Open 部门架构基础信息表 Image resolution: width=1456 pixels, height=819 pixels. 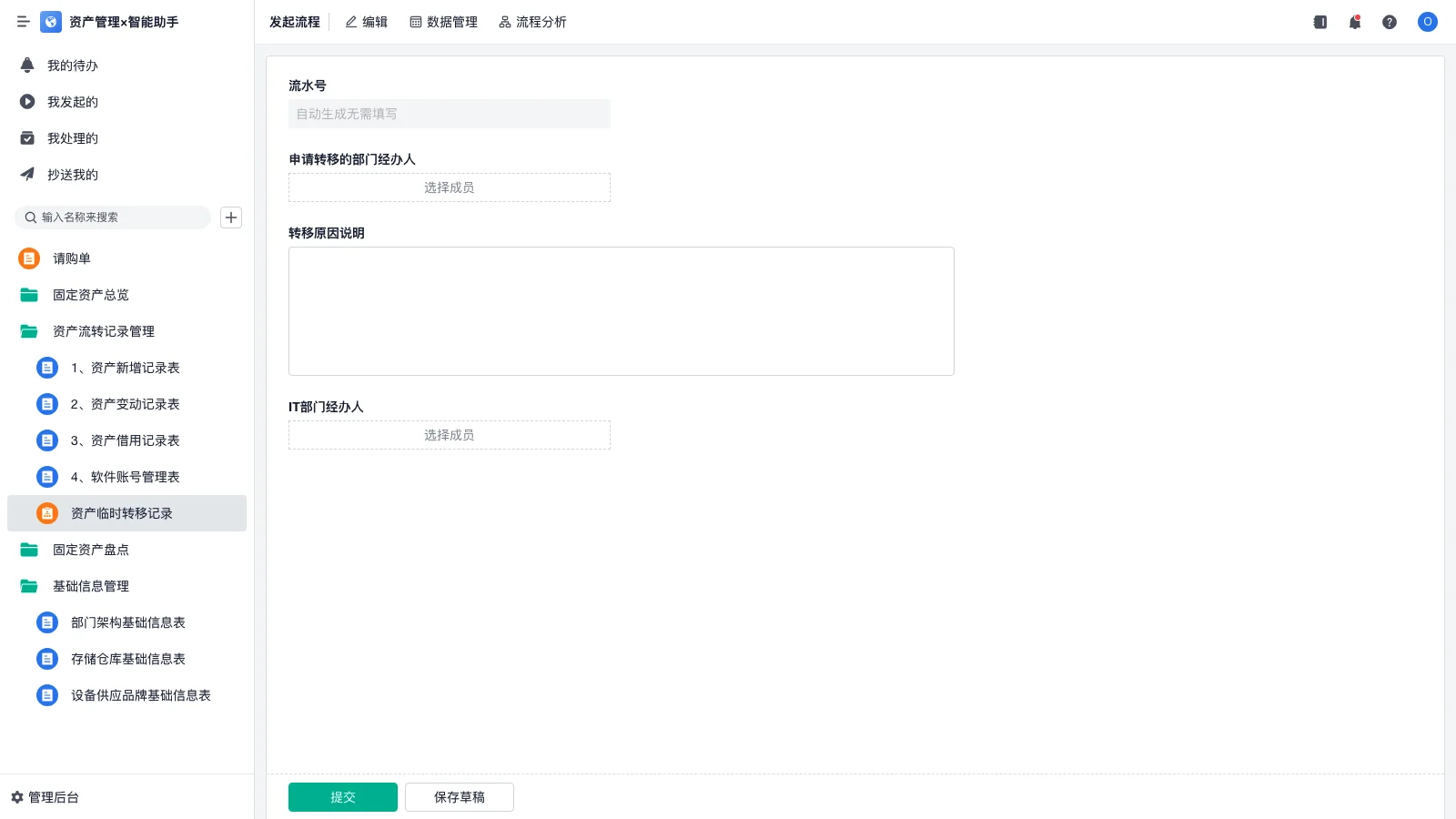point(126,622)
